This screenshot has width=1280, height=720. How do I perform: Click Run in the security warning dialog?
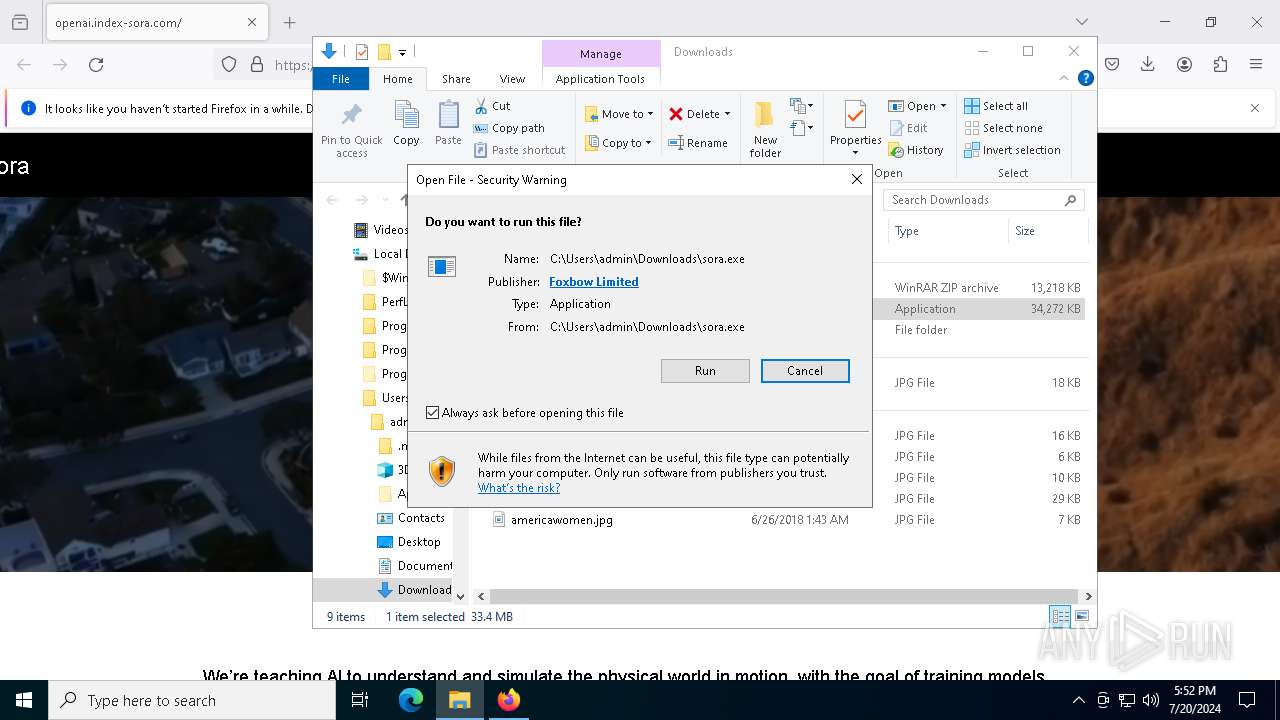705,371
